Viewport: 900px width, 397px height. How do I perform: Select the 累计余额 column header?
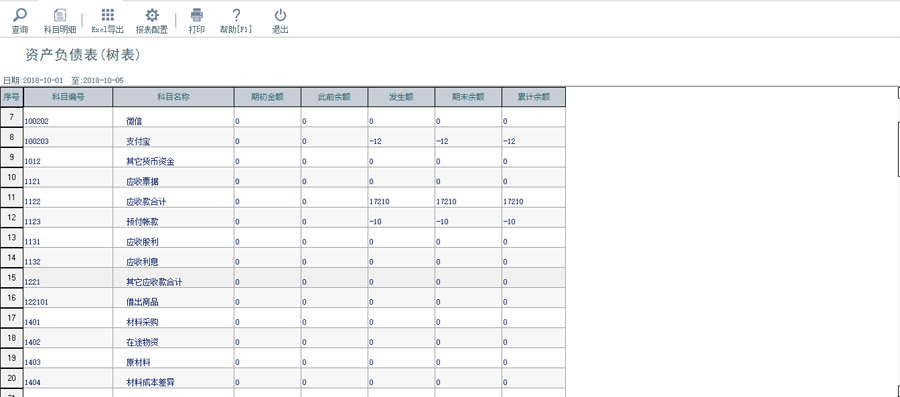pos(534,97)
